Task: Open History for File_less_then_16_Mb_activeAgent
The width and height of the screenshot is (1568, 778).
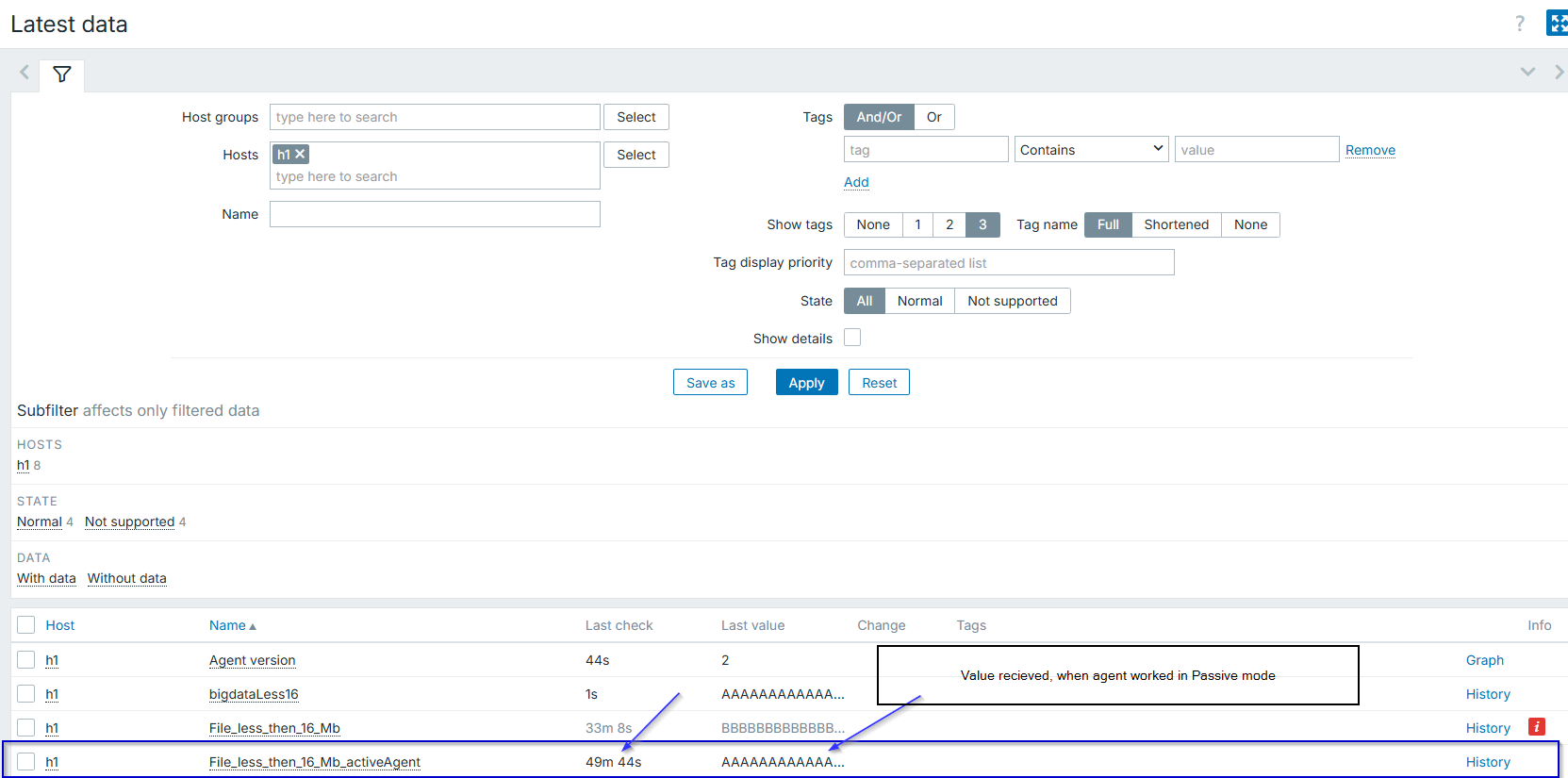Action: pyautogui.click(x=1487, y=762)
